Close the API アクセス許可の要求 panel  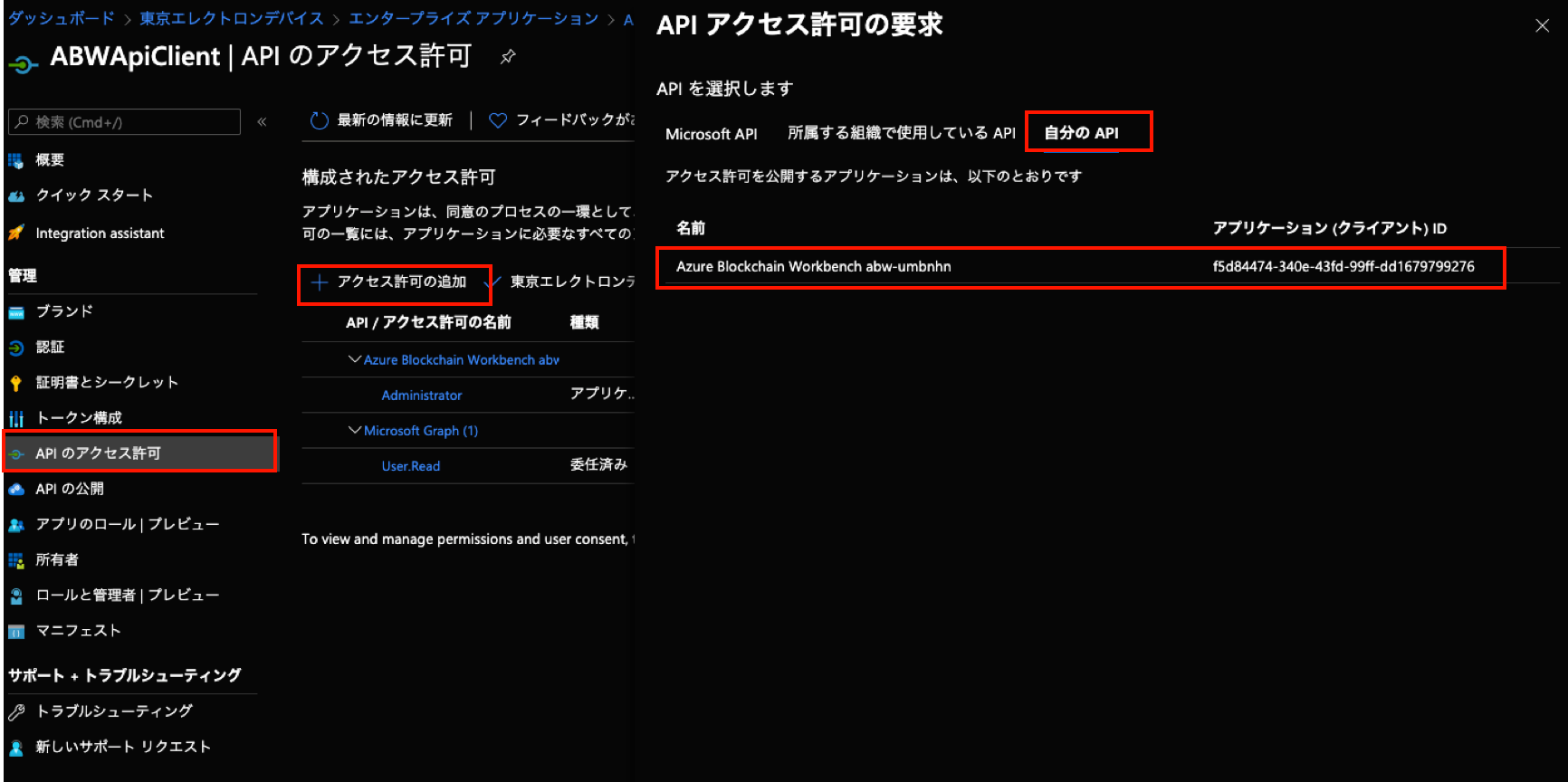(x=1543, y=25)
